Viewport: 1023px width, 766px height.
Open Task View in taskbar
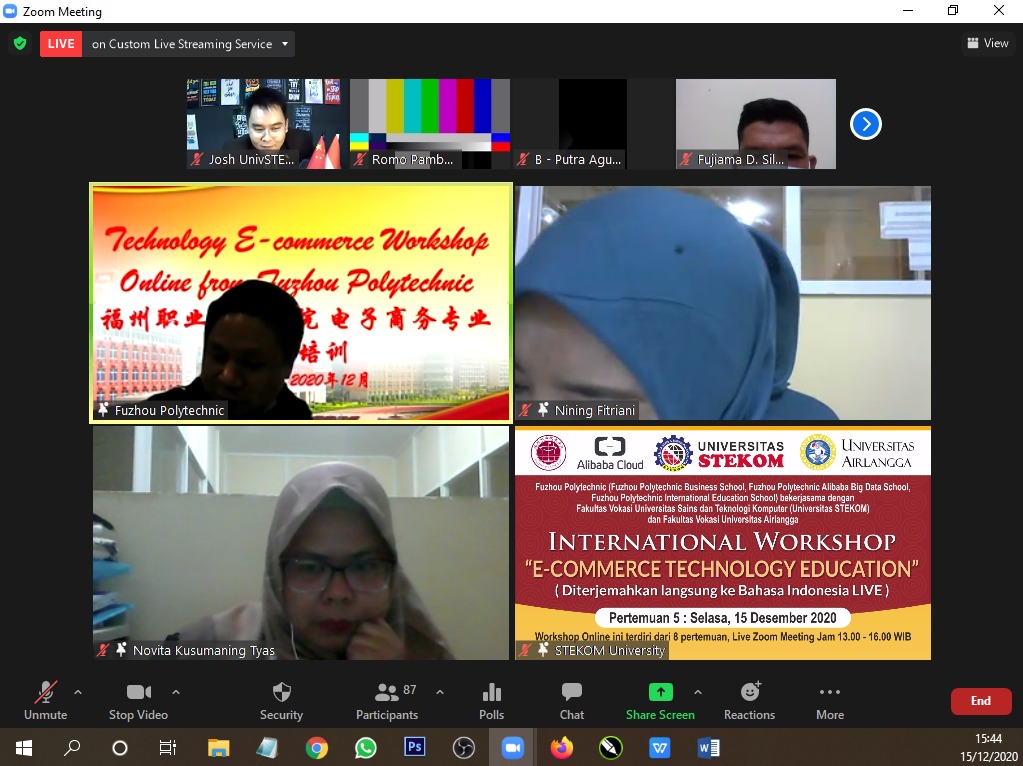pos(168,748)
